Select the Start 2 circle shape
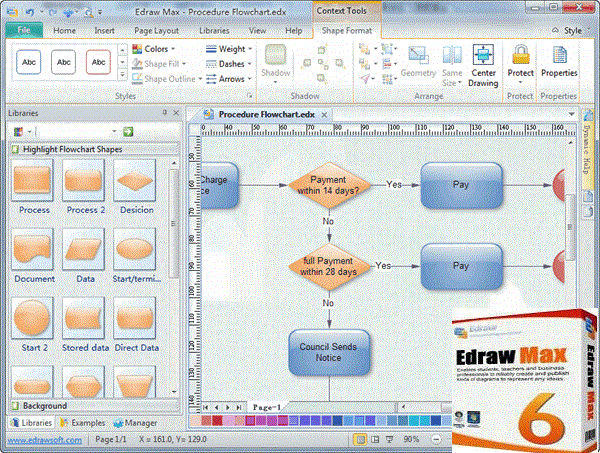 point(33,318)
